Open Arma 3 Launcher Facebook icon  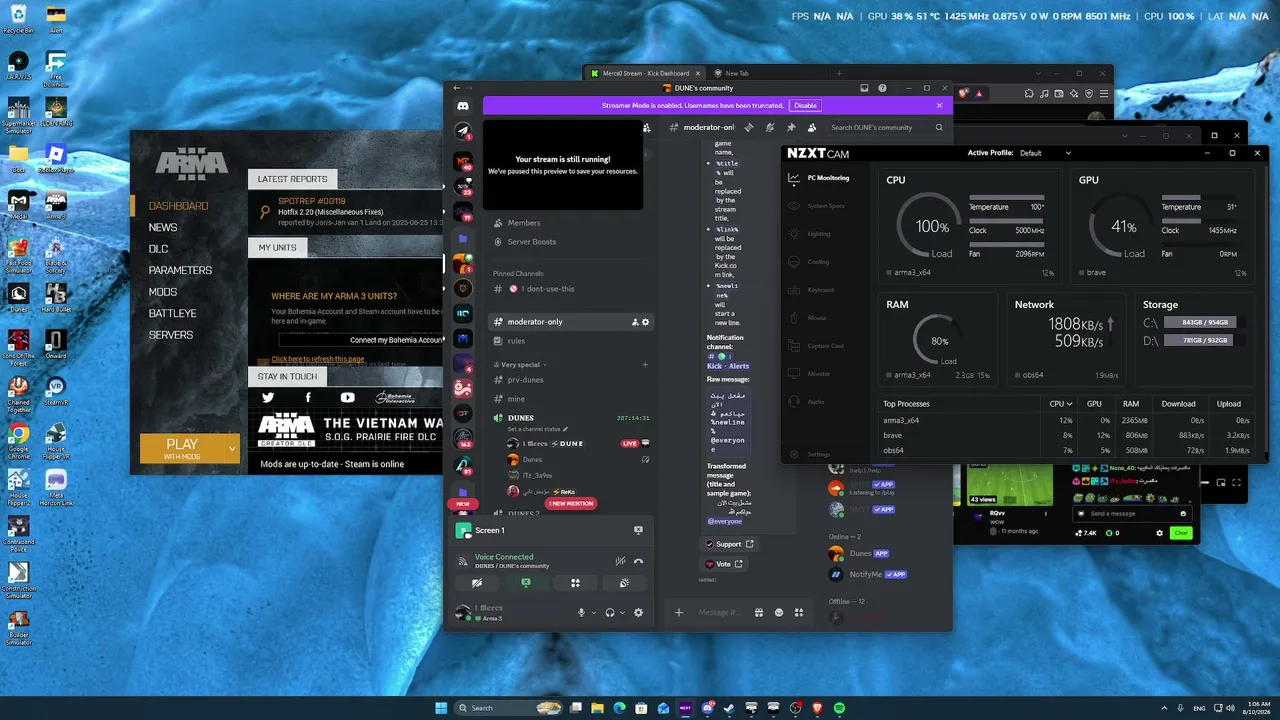point(308,397)
